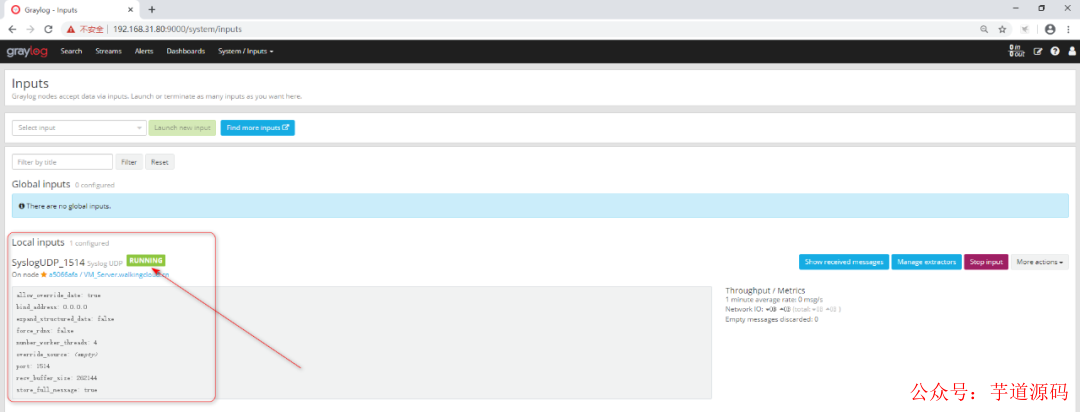The width and height of the screenshot is (1080, 412).
Task: Click the Launch new input button
Action: [183, 127]
